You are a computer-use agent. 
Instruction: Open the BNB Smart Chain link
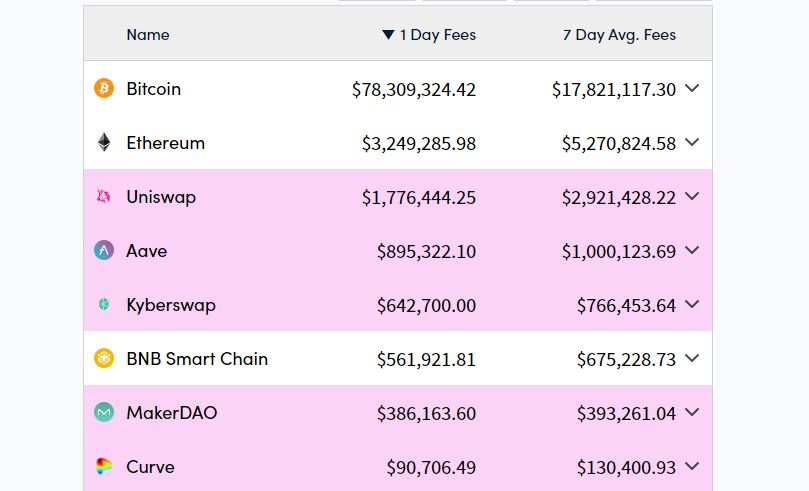point(197,359)
